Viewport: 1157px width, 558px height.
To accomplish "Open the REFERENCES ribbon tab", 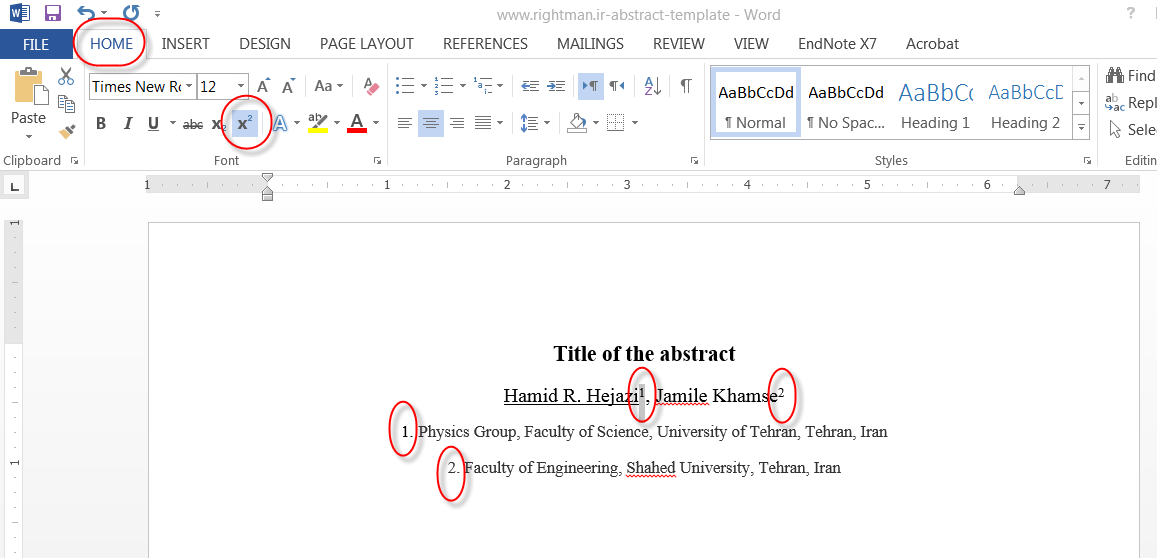I will tap(485, 44).
